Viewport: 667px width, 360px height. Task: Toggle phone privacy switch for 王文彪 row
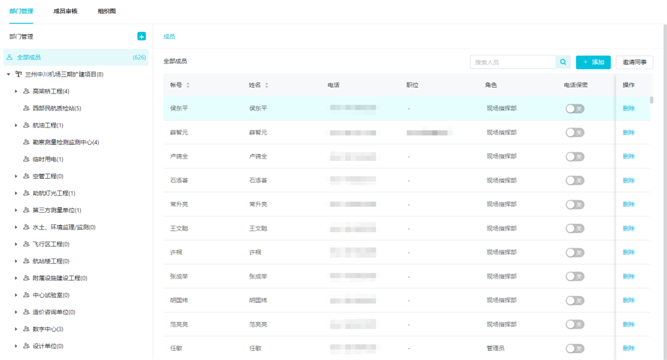575,229
